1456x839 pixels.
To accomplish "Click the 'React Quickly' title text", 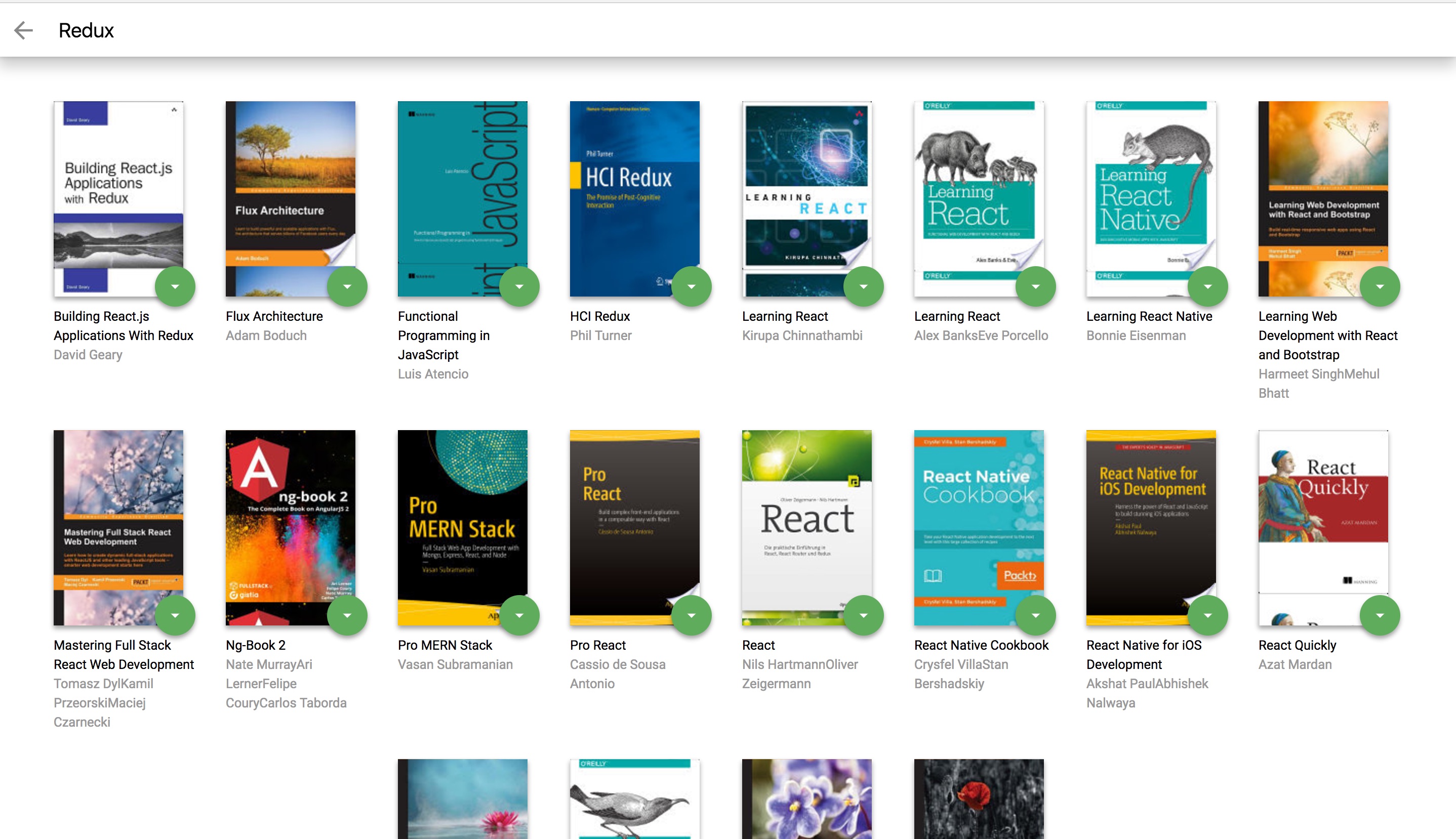I will click(1298, 645).
